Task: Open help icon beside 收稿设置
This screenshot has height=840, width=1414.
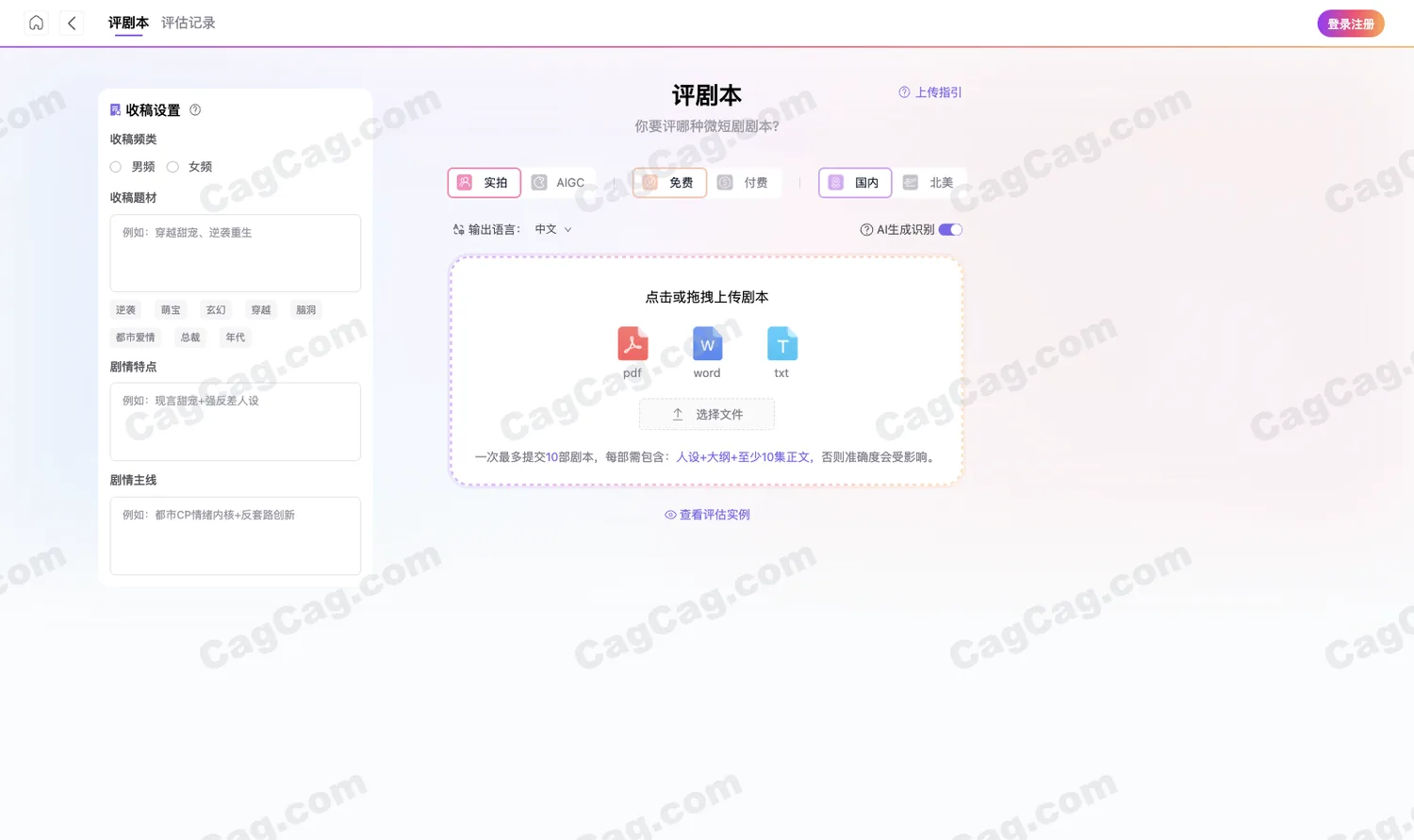Action: point(195,110)
